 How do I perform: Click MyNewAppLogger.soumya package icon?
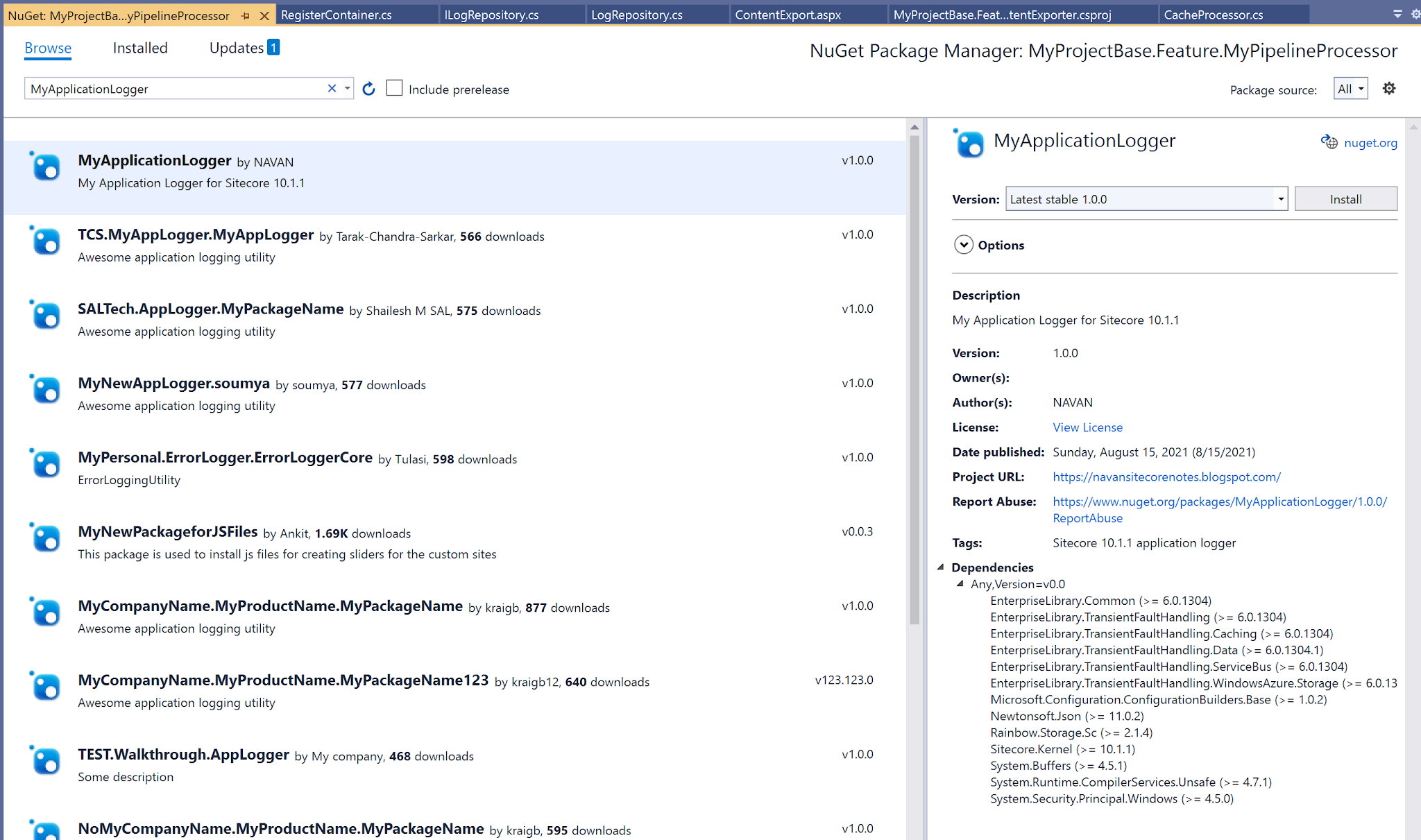click(46, 389)
